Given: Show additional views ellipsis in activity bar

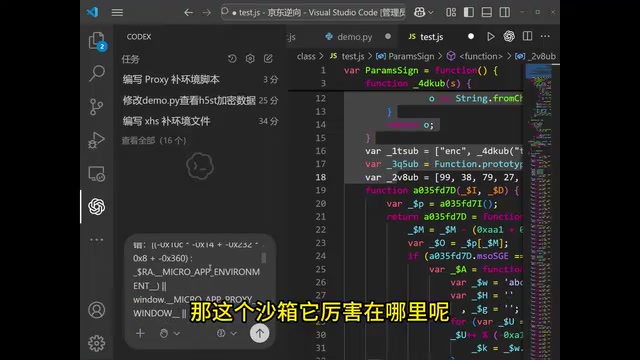Looking at the screenshot, I should pyautogui.click(x=97, y=240).
